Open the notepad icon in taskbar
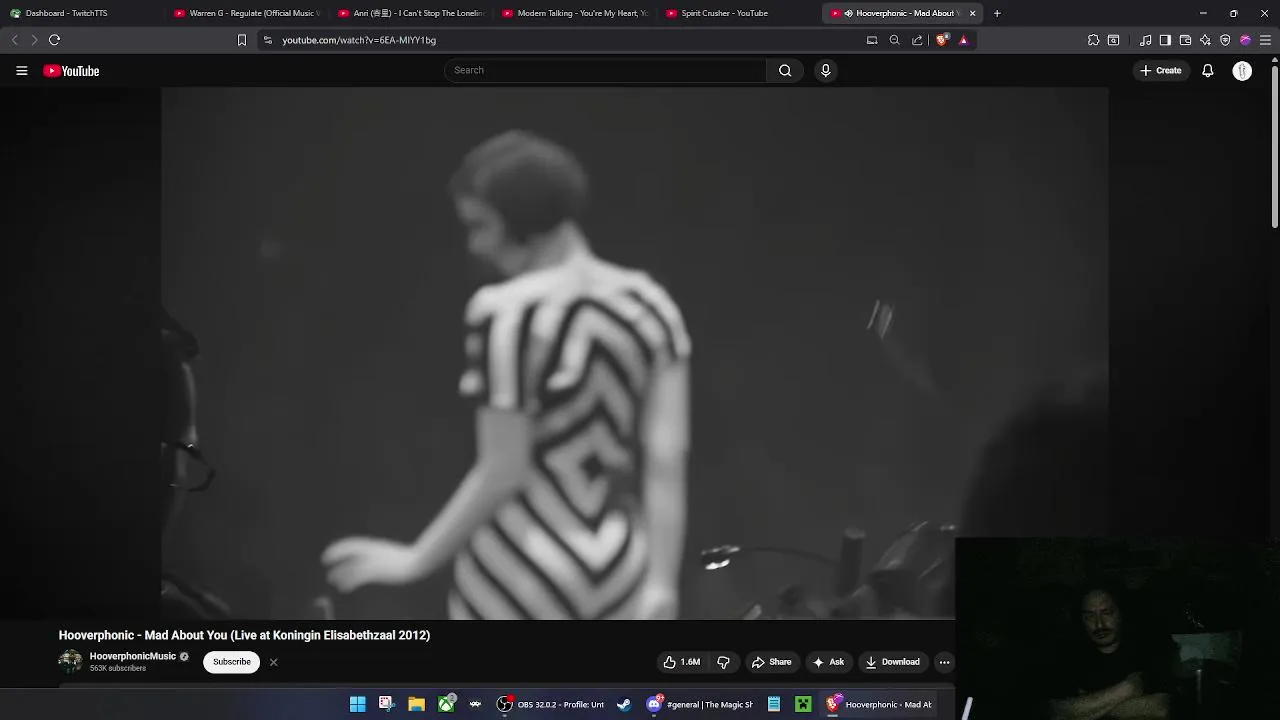The width and height of the screenshot is (1280, 720). (773, 704)
